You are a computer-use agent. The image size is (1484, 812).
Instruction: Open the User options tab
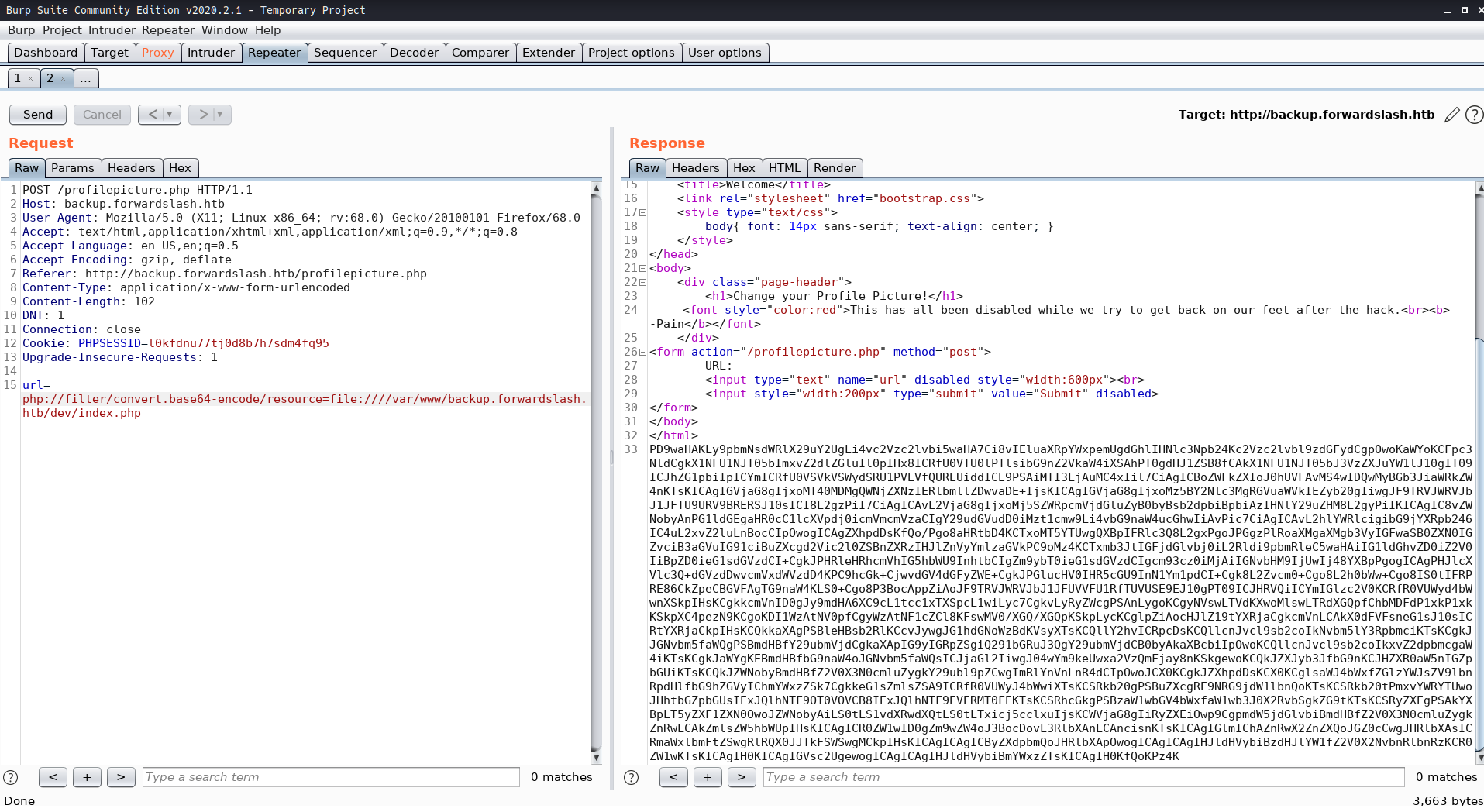(725, 53)
